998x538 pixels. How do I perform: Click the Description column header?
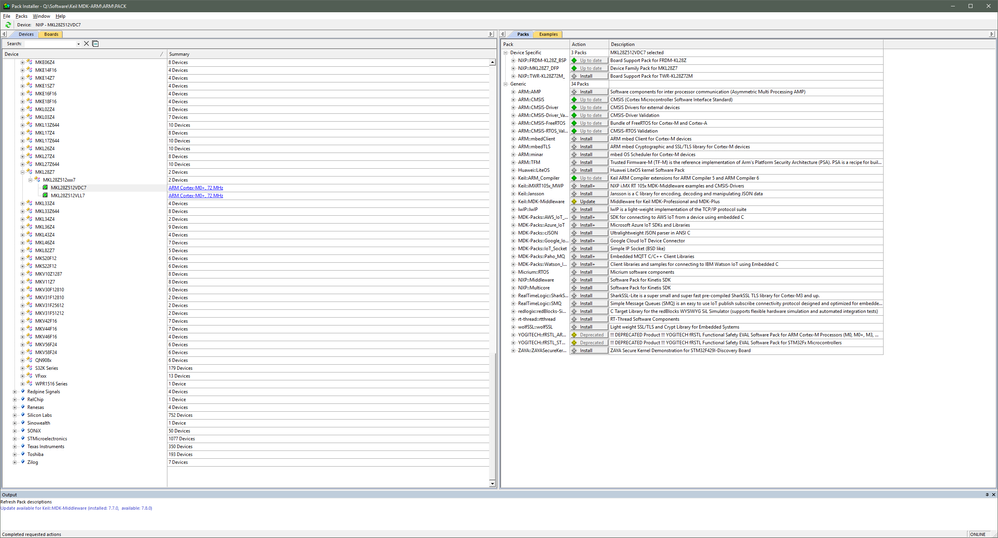coord(745,45)
